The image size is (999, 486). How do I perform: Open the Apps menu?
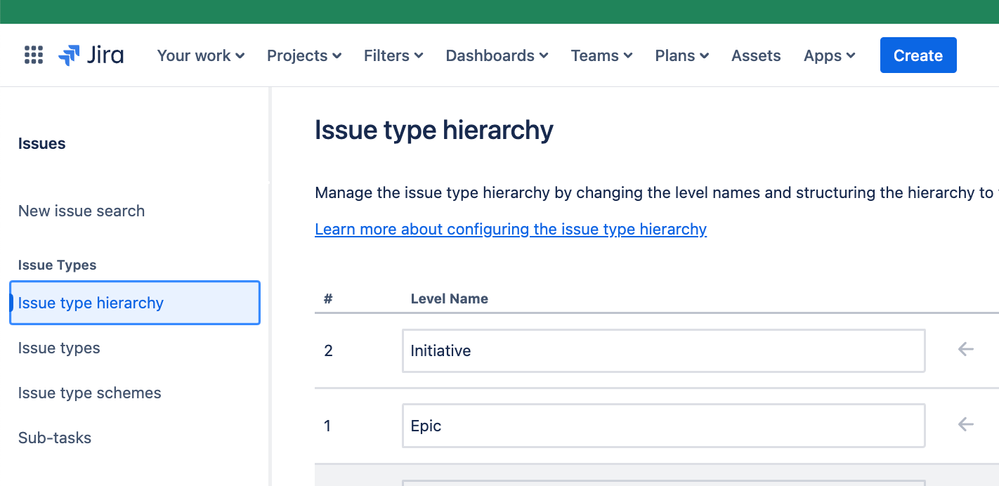coord(829,55)
